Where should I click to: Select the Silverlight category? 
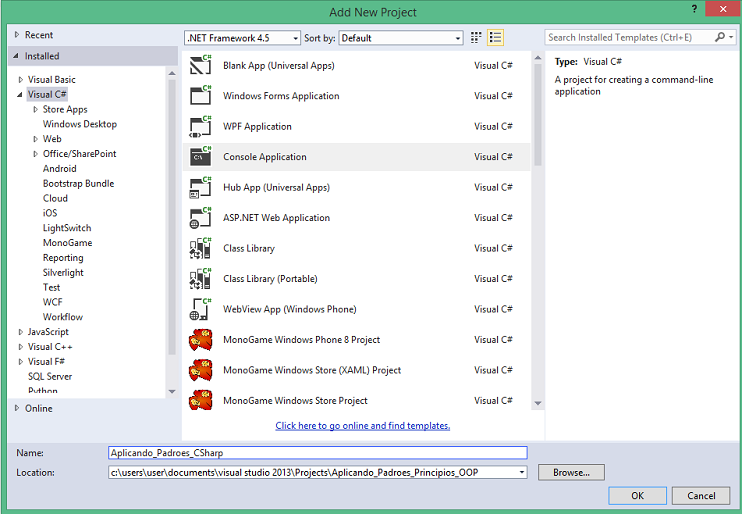(x=63, y=273)
